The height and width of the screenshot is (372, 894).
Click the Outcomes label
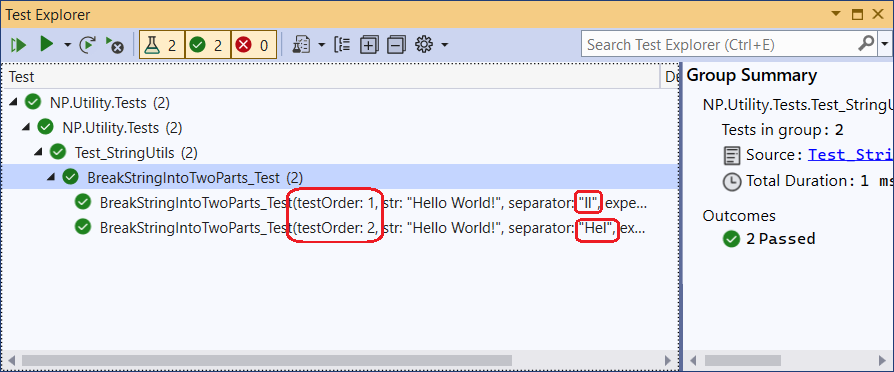click(739, 216)
